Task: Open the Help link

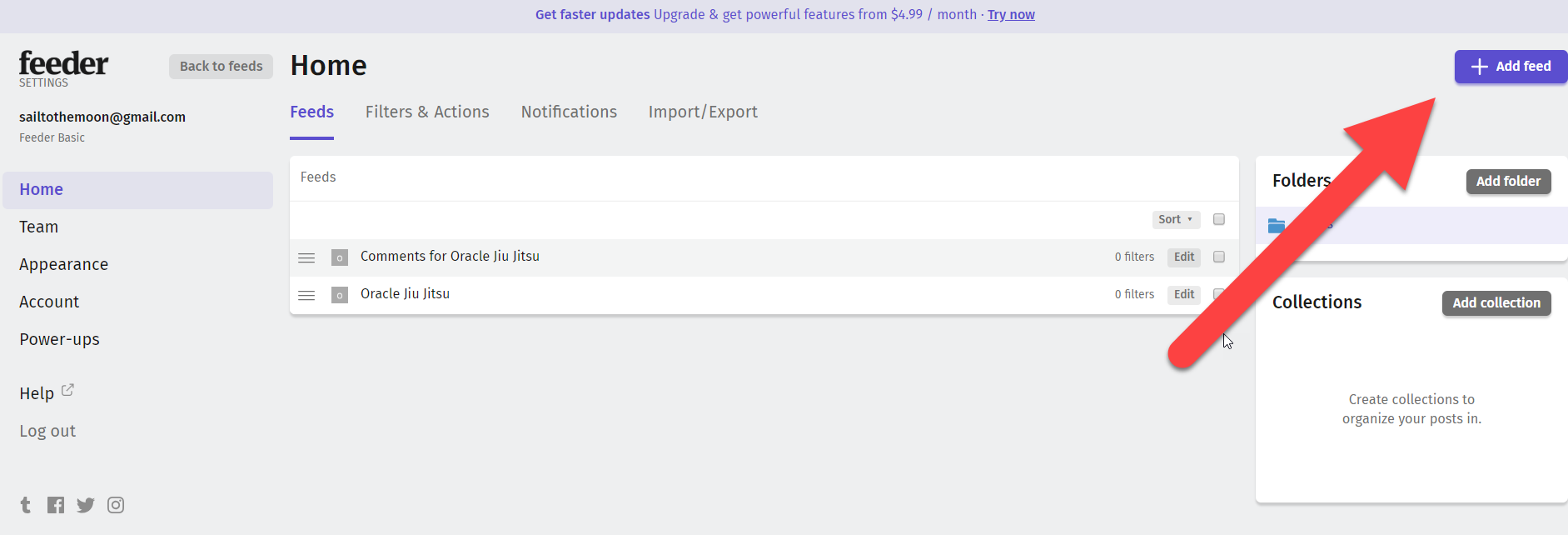Action: click(37, 393)
